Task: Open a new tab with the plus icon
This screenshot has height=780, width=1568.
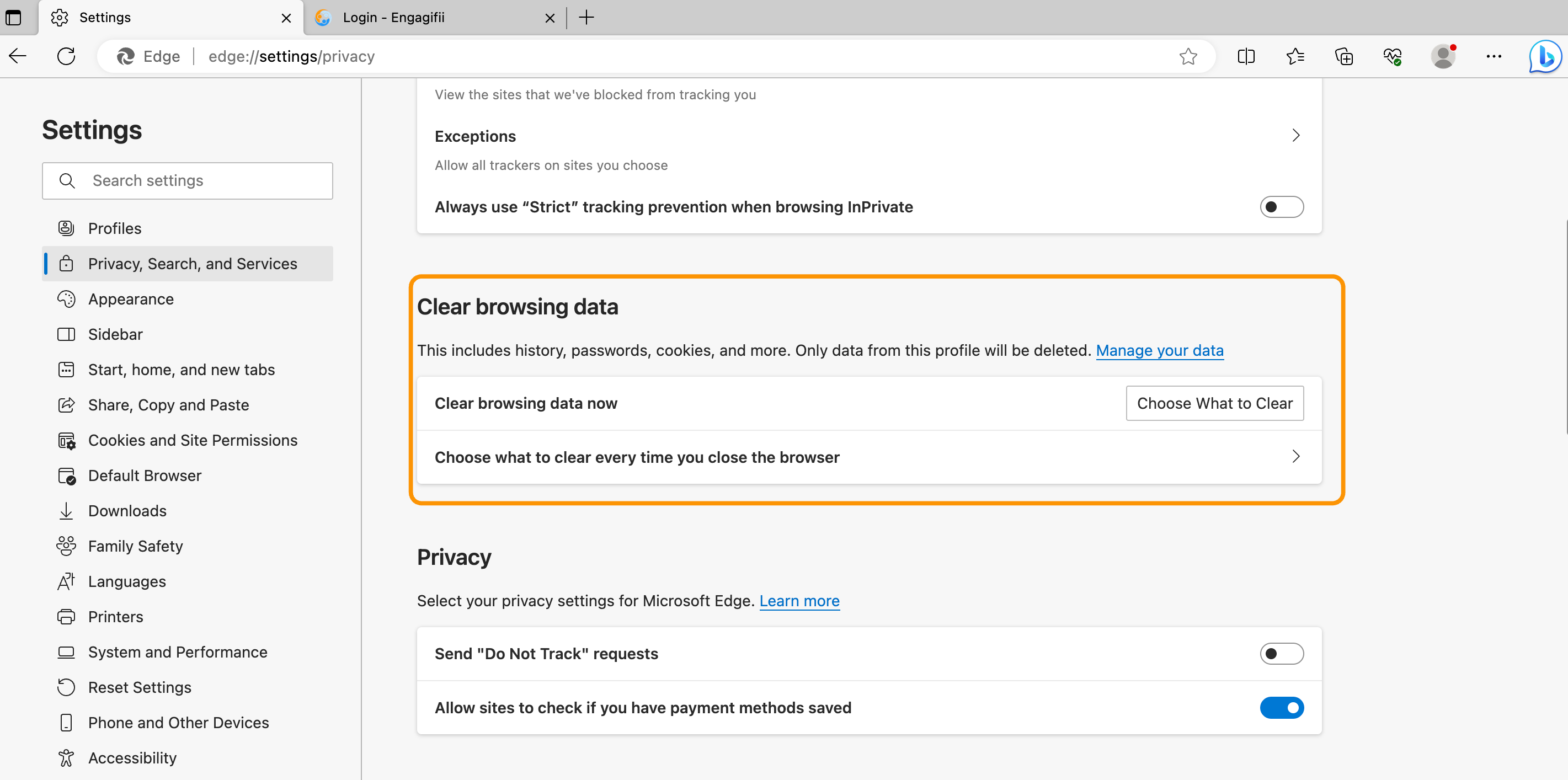Action: 586,18
